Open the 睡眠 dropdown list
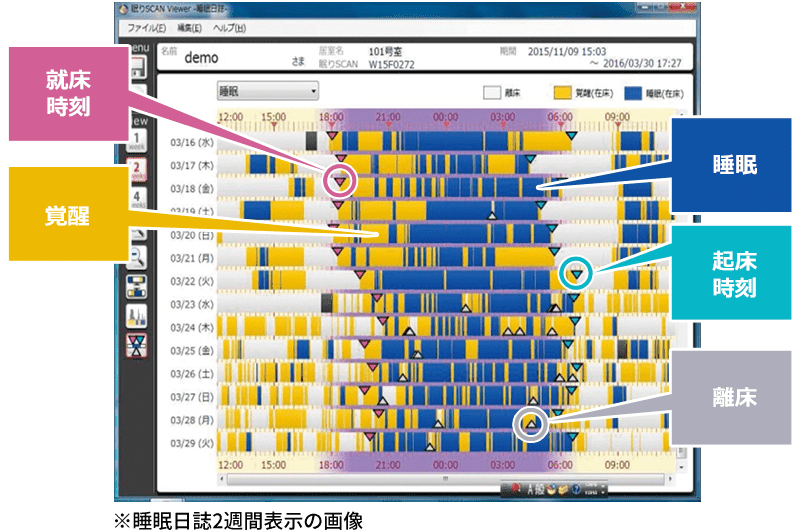Viewport: 800px width, 532px height. [267, 91]
